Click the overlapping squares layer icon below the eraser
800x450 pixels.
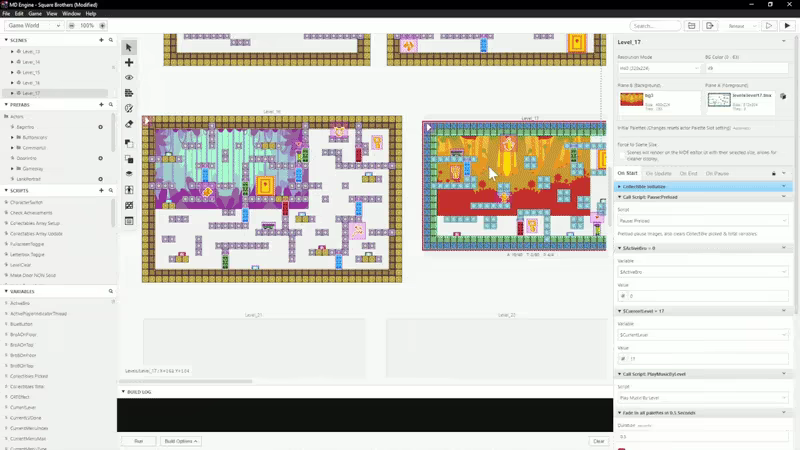point(129,143)
